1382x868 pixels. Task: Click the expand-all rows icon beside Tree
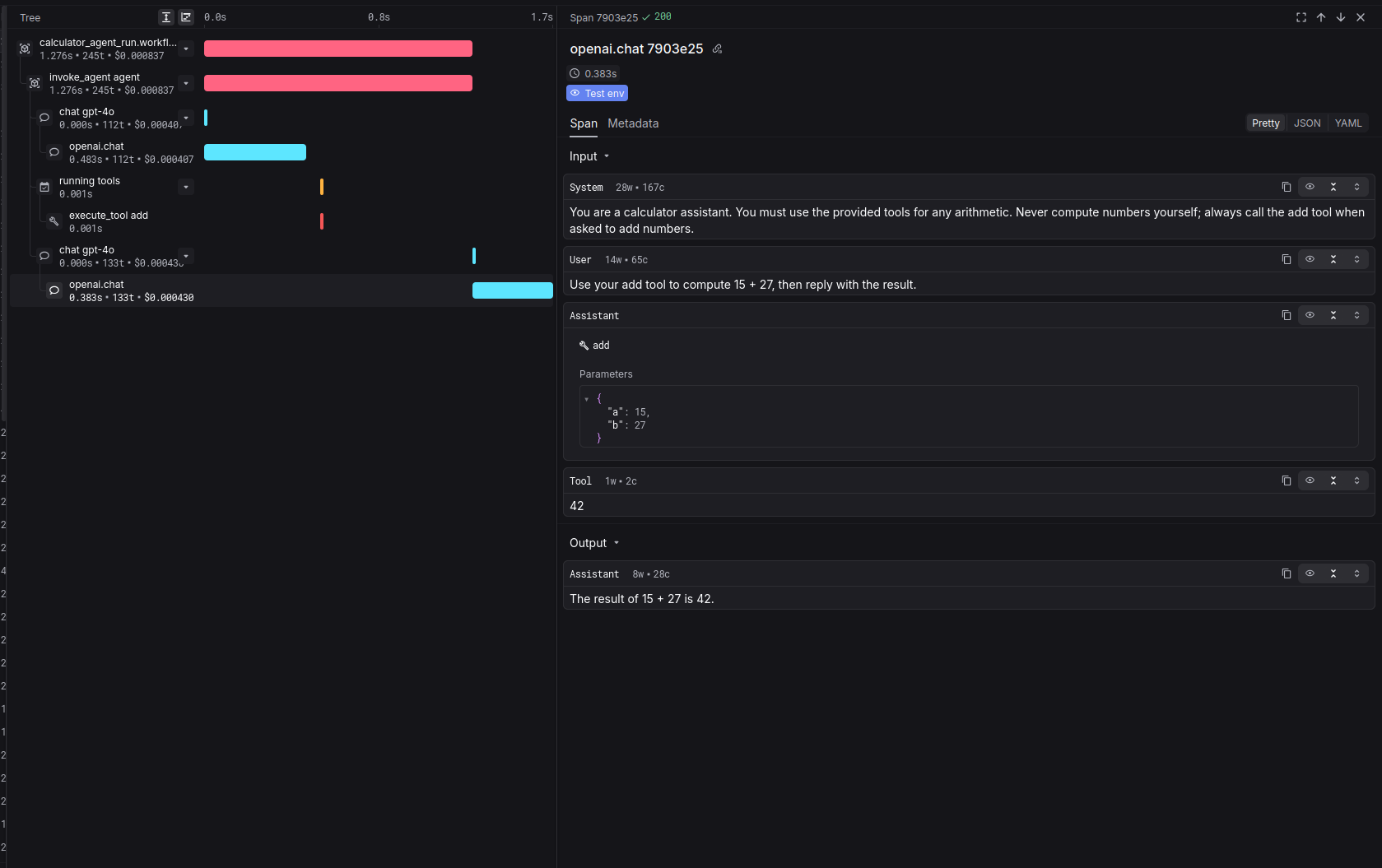click(166, 17)
